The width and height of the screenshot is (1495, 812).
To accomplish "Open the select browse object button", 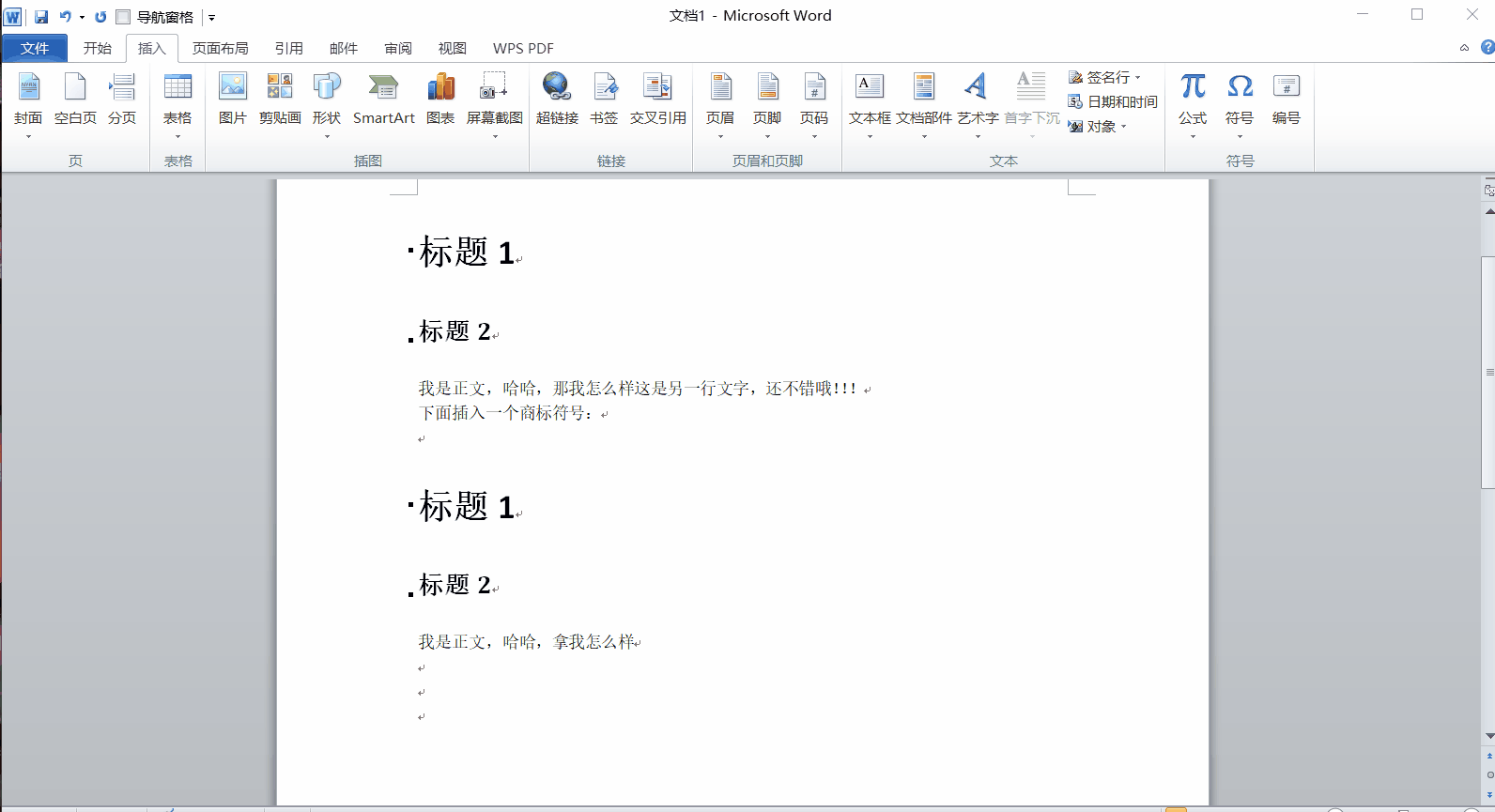I will pyautogui.click(x=1489, y=774).
